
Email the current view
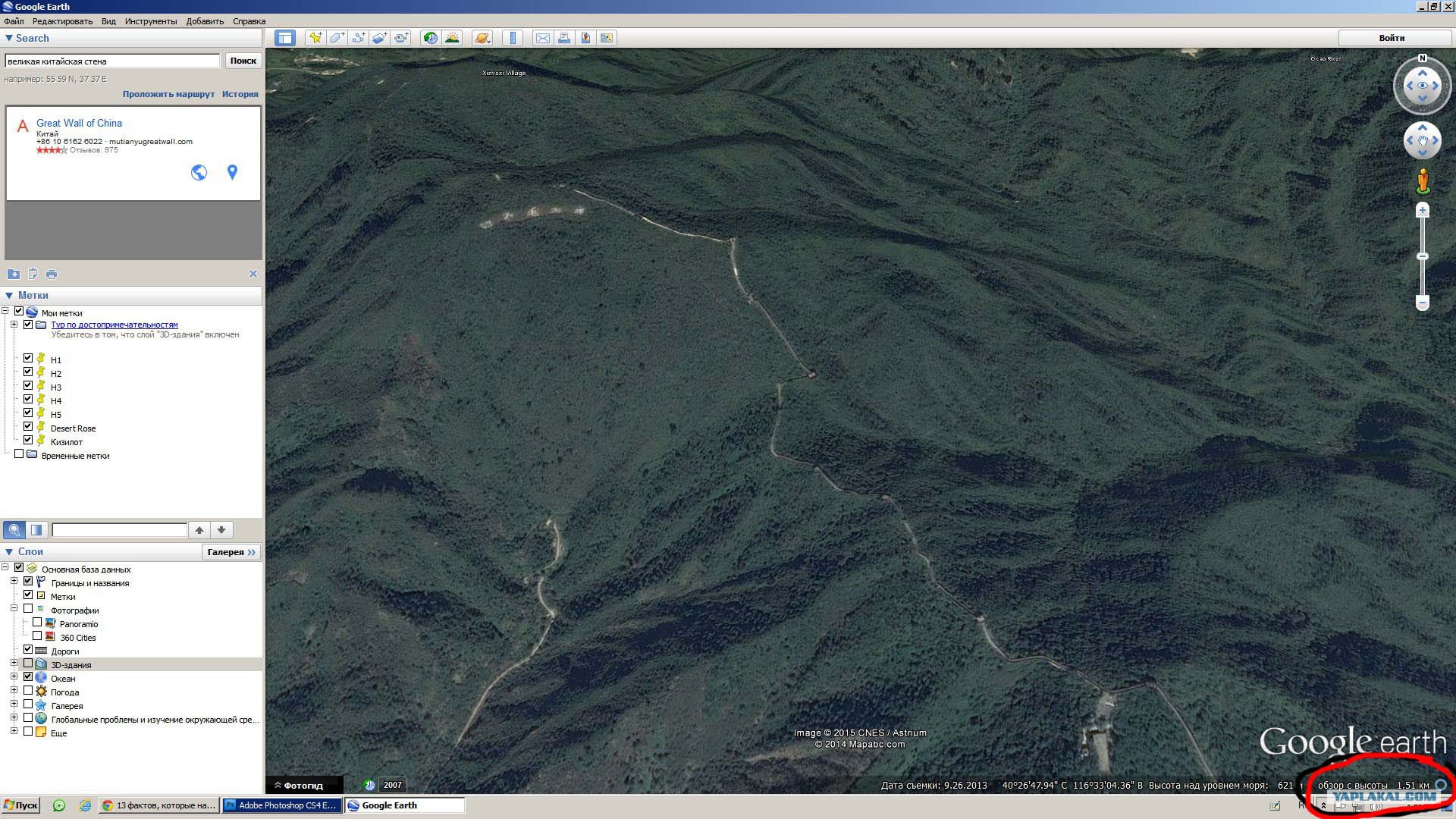(543, 38)
